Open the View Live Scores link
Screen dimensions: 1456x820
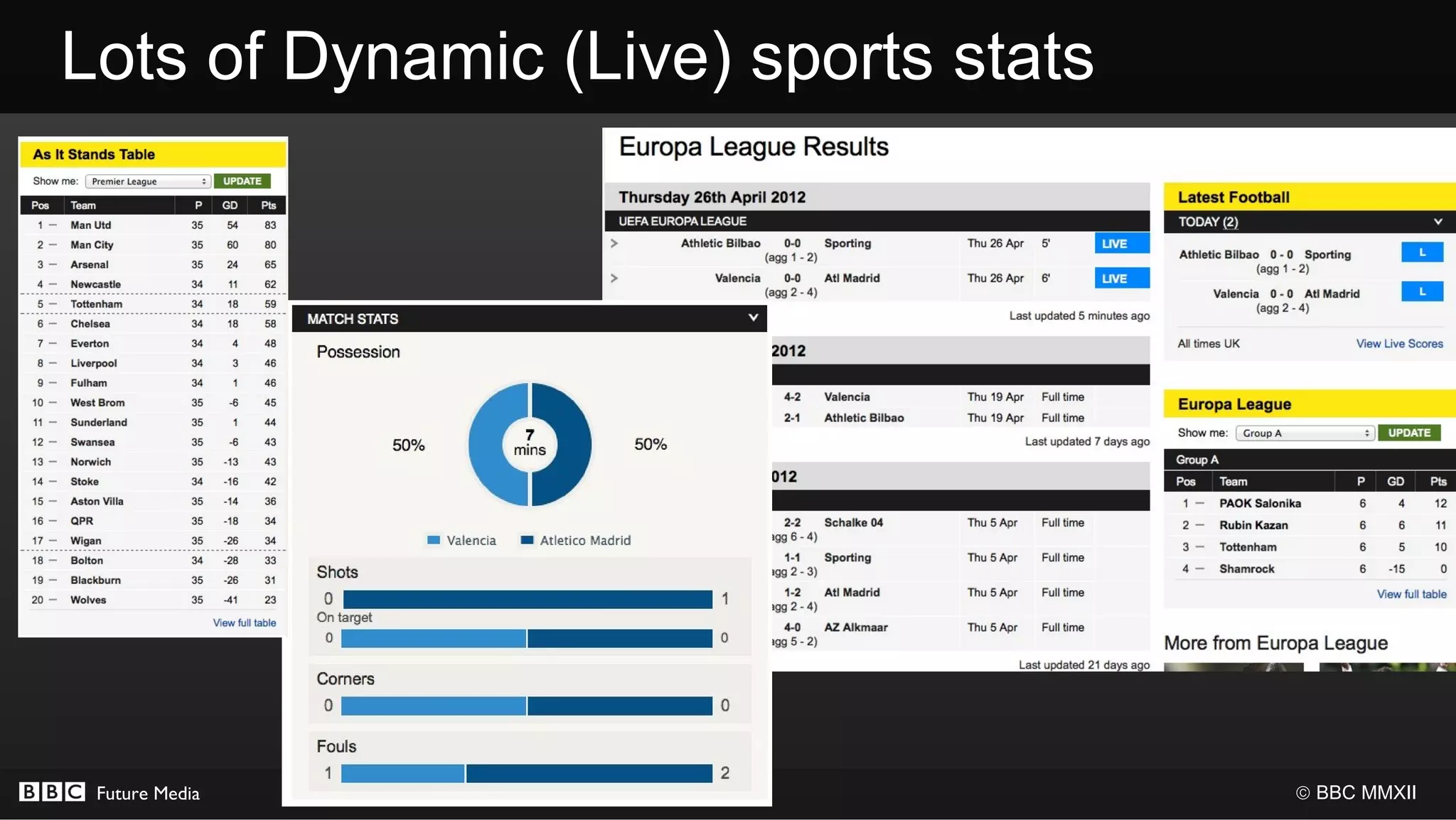(1399, 343)
